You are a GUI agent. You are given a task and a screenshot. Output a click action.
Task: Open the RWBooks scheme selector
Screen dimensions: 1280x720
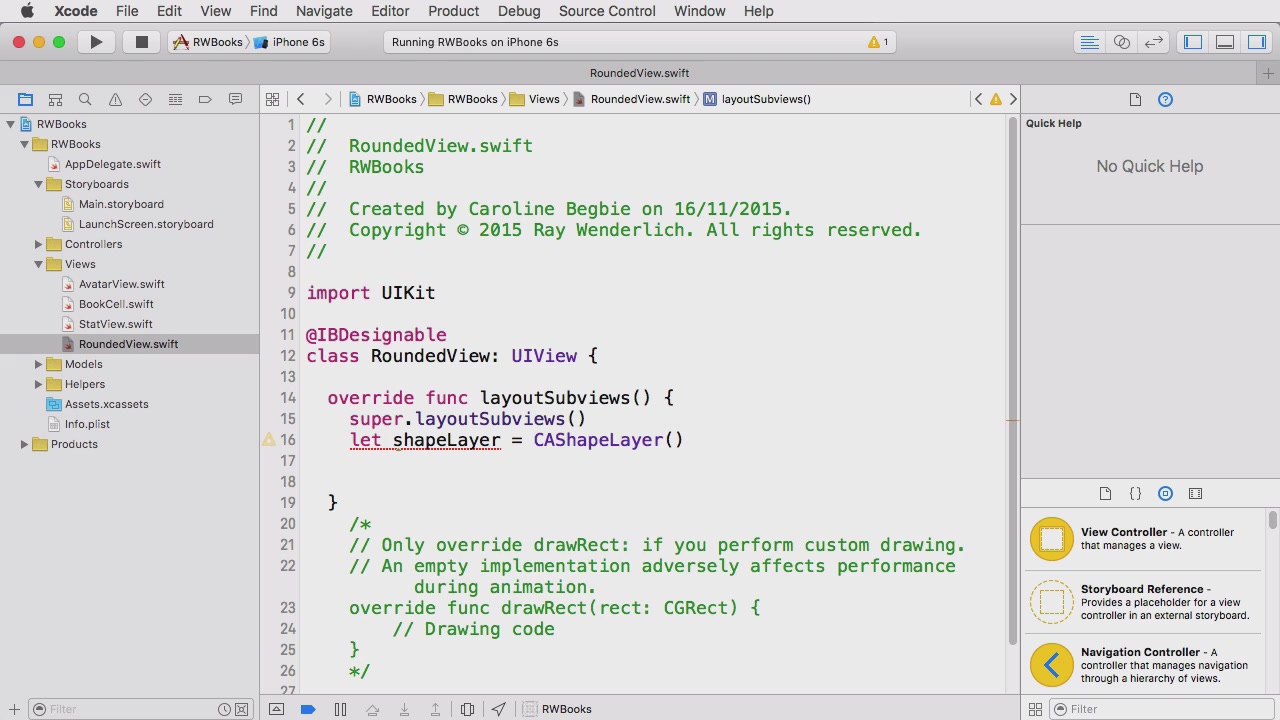208,42
